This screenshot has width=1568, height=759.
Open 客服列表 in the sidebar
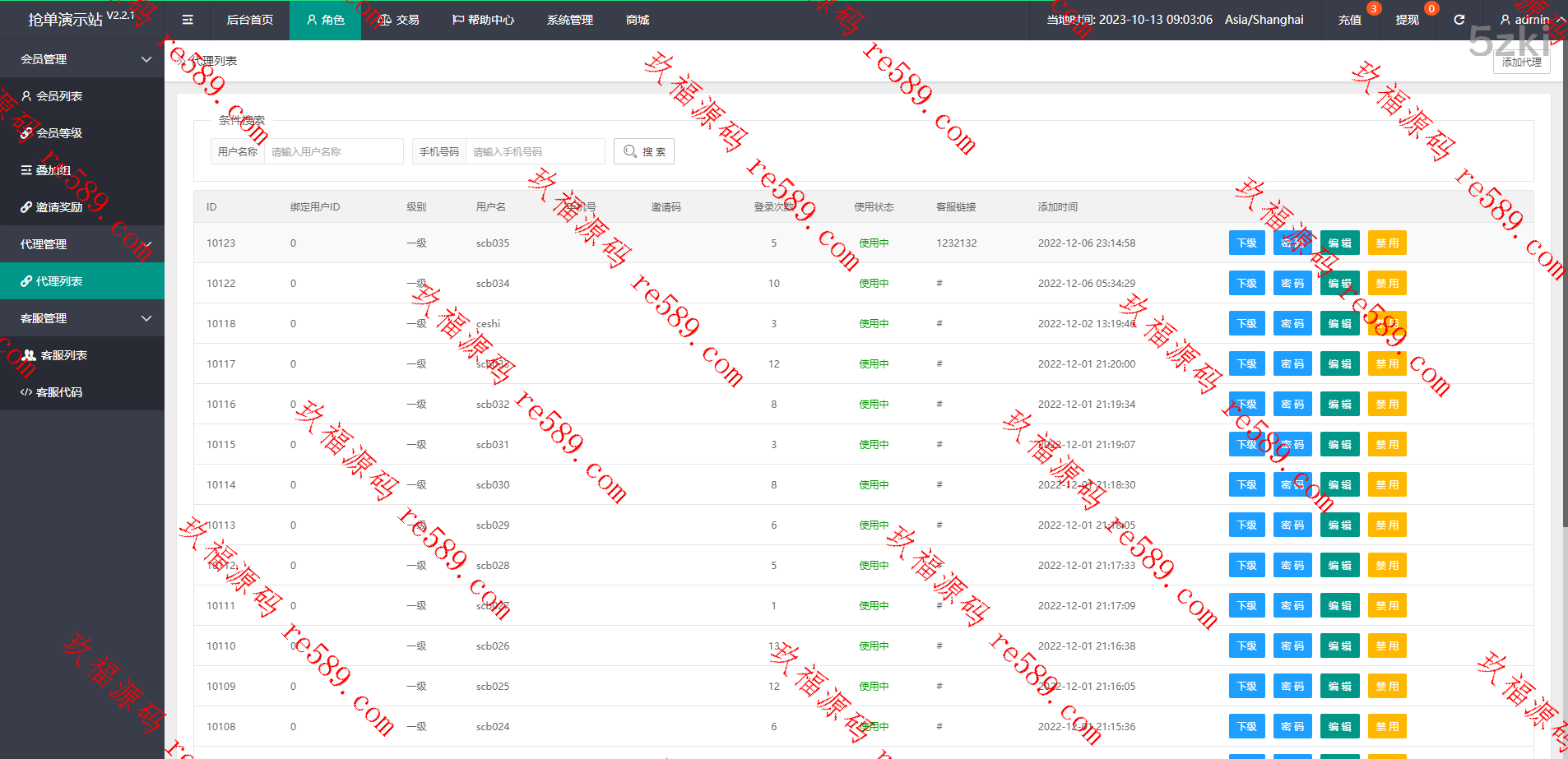[x=63, y=355]
